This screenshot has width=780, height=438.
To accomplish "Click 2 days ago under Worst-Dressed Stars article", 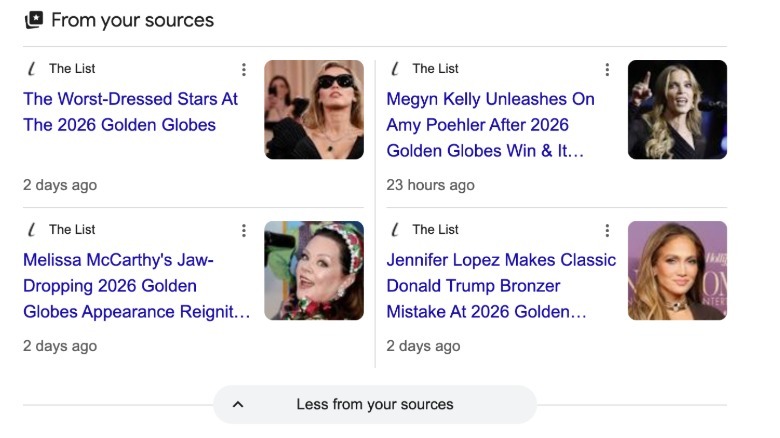I will (x=60, y=185).
